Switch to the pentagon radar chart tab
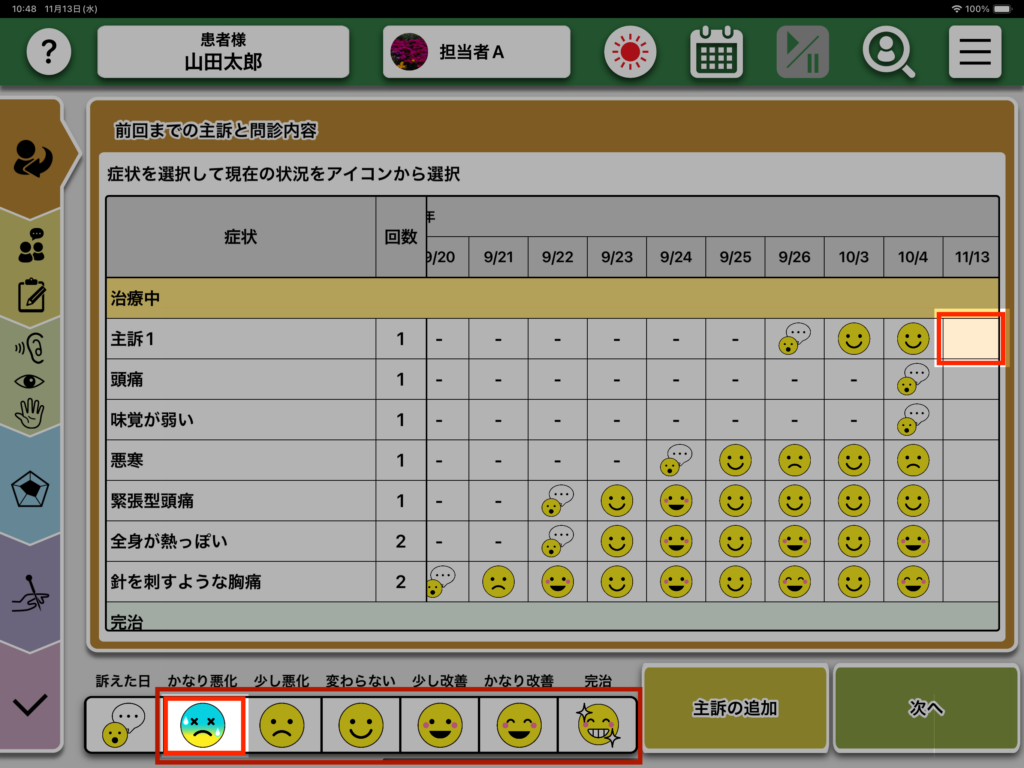The image size is (1024, 768). pos(31,490)
